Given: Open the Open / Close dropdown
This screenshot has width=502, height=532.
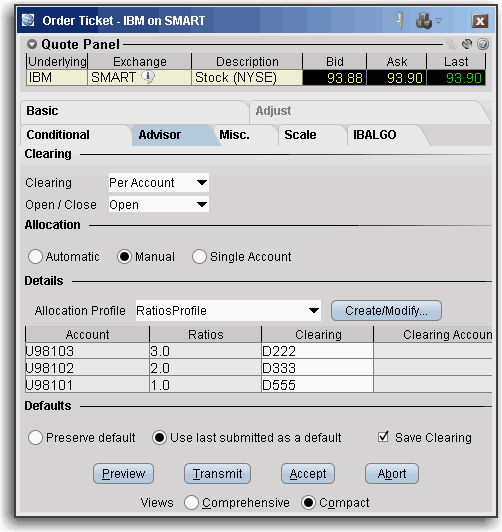Looking at the screenshot, I should point(158,205).
